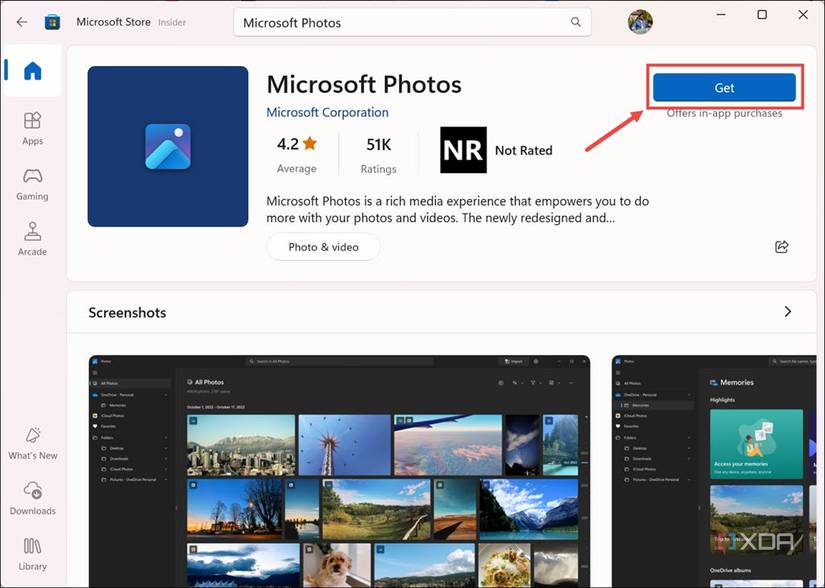Open the Downloads page
The image size is (825, 588).
point(33,499)
